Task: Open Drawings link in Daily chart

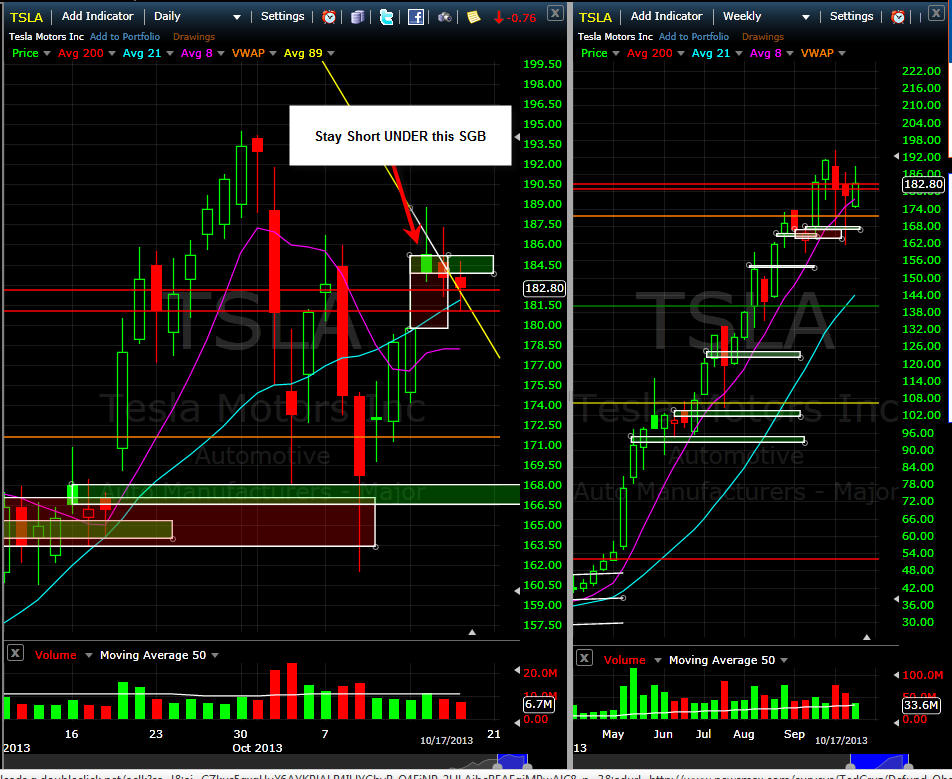Action: pyautogui.click(x=194, y=36)
